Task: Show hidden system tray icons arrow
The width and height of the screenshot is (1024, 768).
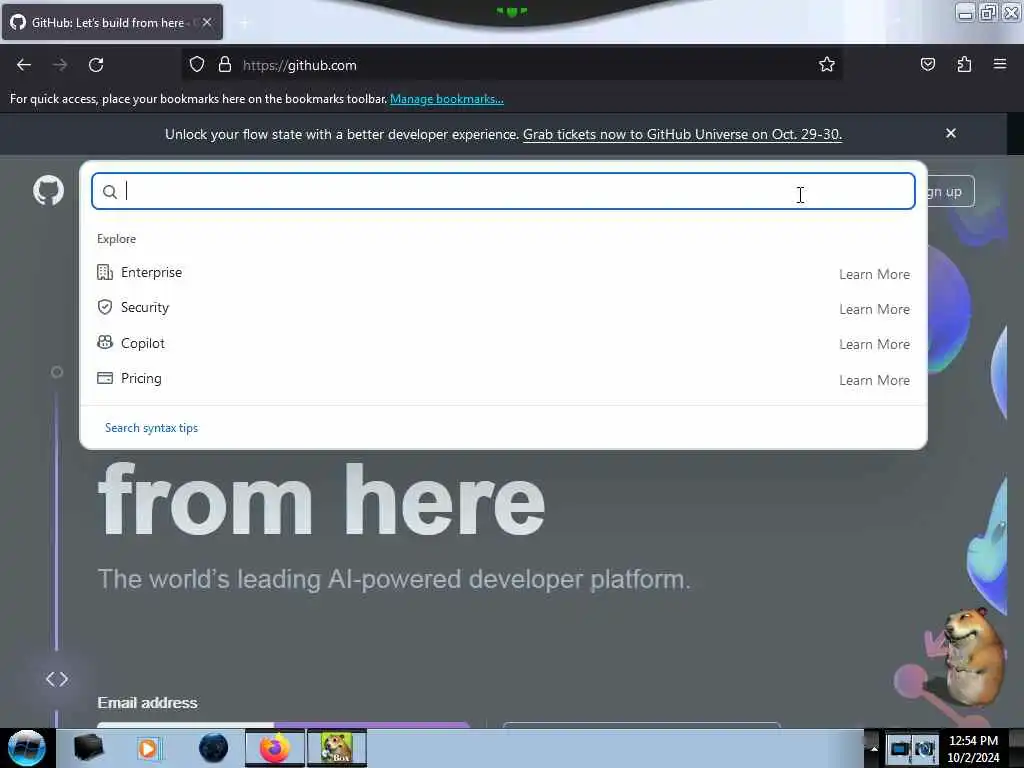Action: point(874,748)
